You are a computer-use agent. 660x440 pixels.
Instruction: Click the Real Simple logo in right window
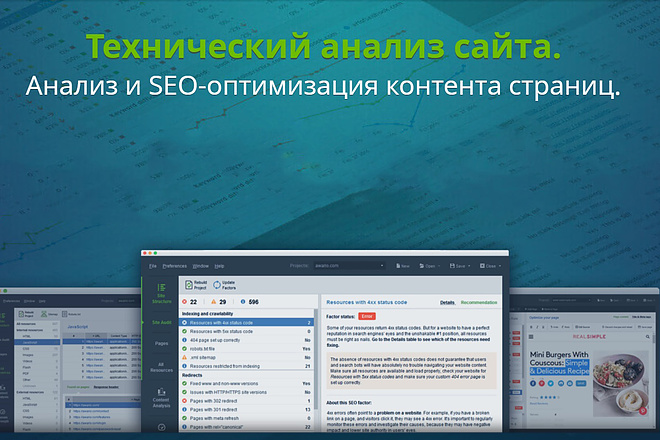tap(589, 337)
